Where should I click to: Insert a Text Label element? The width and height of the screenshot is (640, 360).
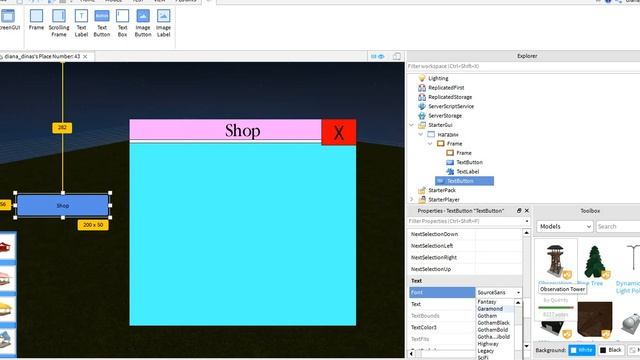click(81, 23)
